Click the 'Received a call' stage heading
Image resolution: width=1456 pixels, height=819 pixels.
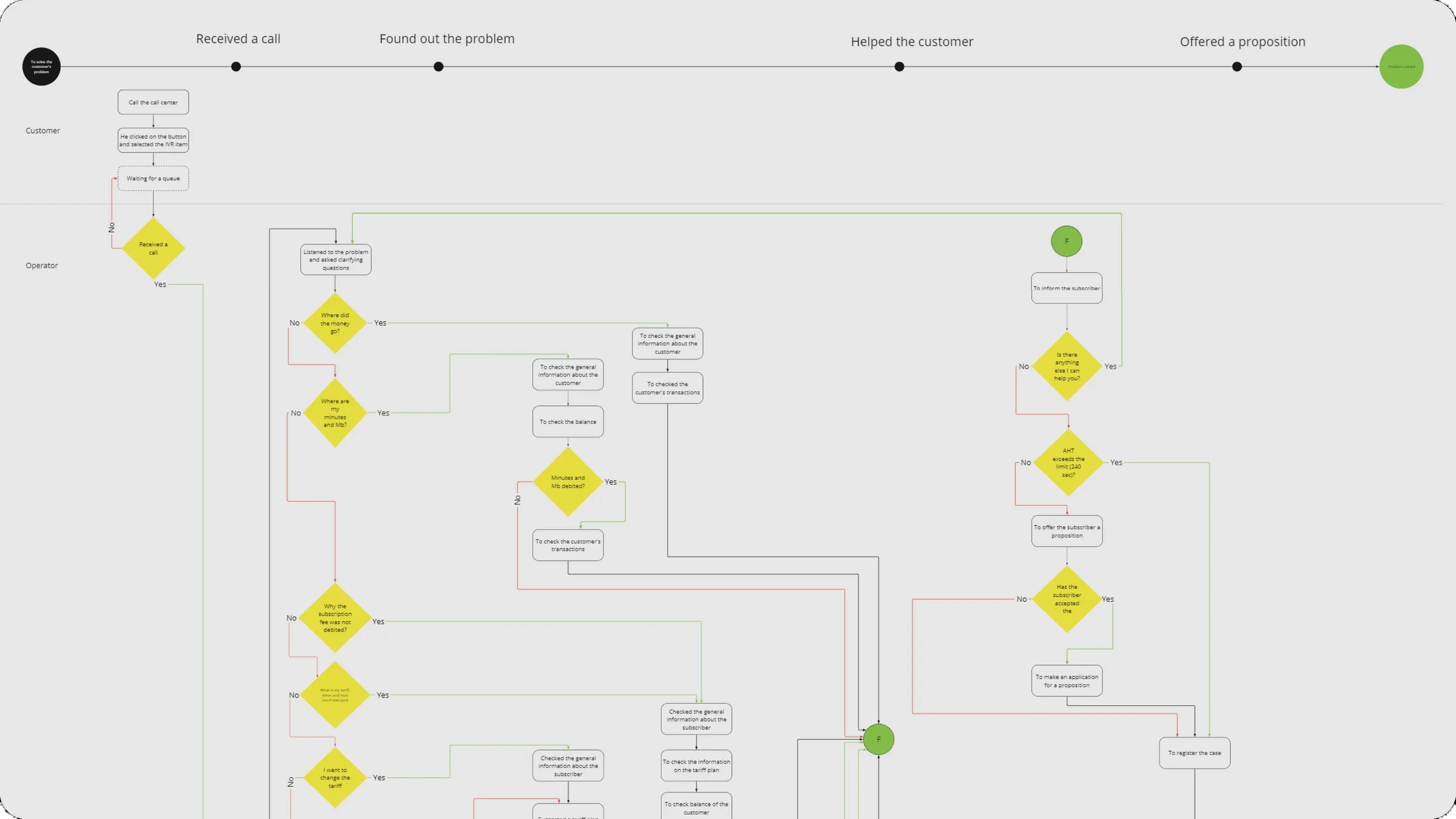tap(238, 39)
